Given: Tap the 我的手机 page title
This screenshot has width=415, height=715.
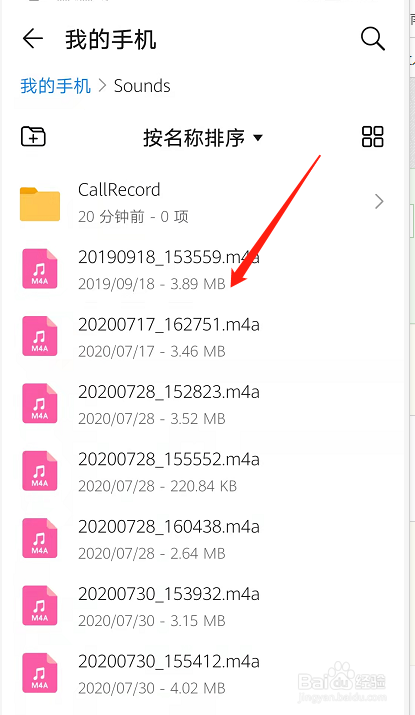Looking at the screenshot, I should (111, 39).
